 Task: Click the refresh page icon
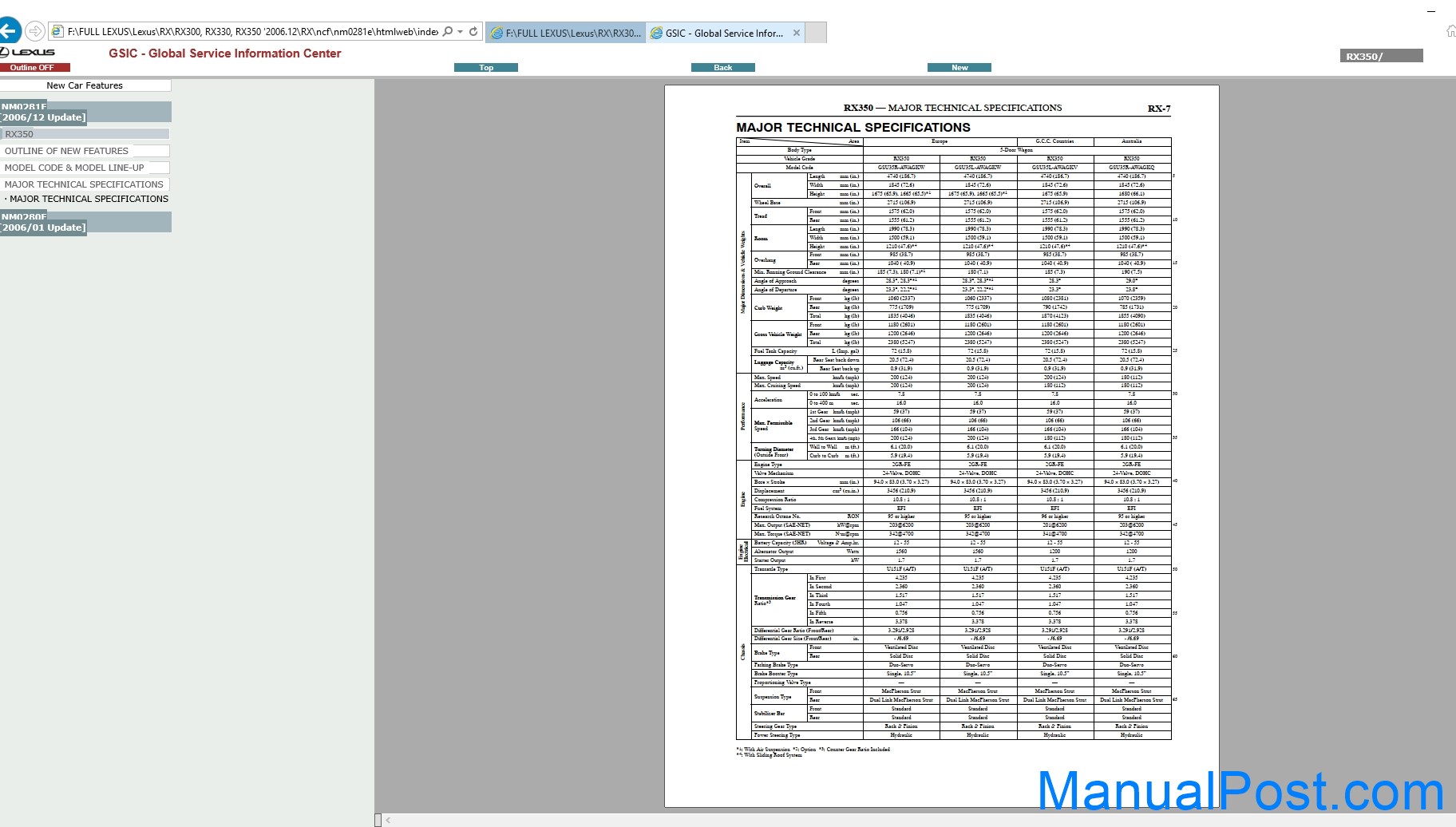point(473,32)
